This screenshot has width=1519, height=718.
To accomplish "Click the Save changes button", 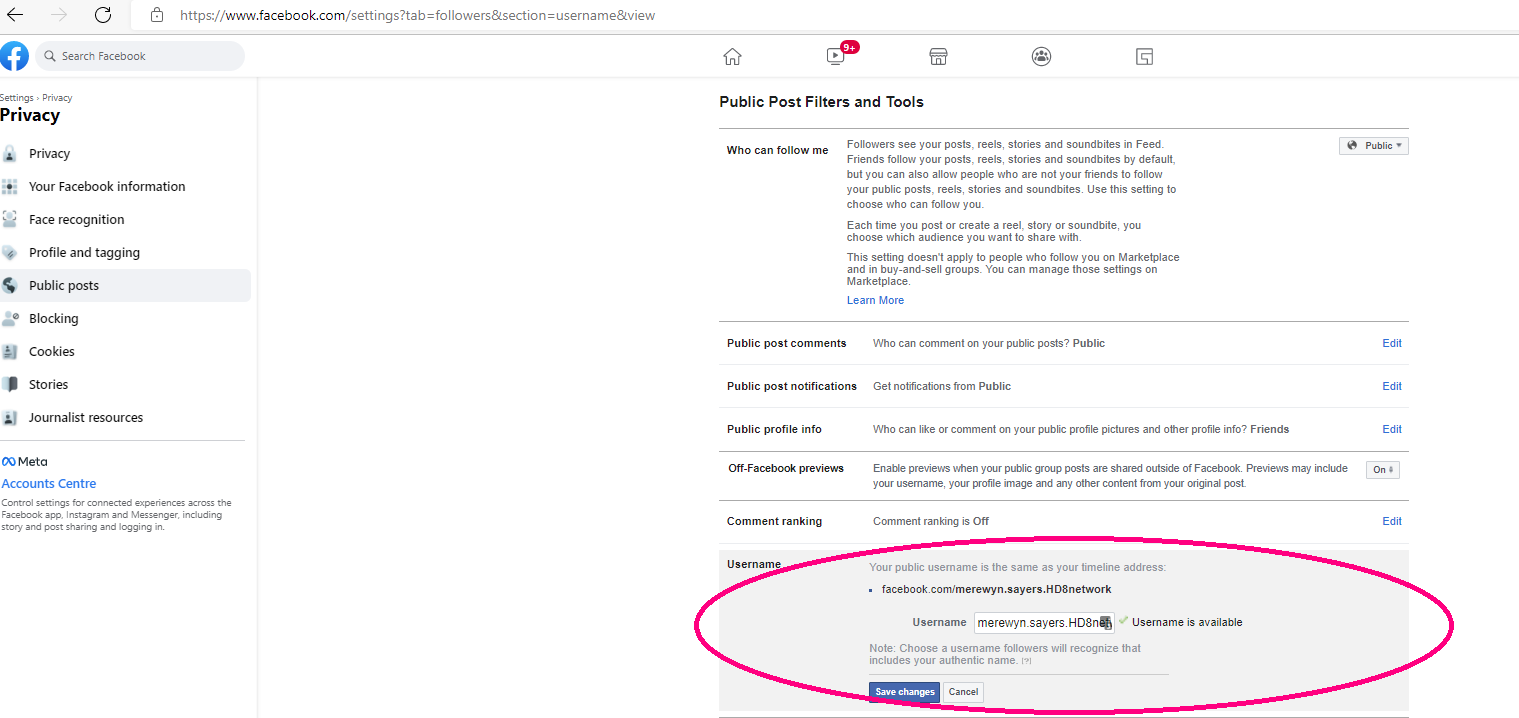I will tap(904, 692).
